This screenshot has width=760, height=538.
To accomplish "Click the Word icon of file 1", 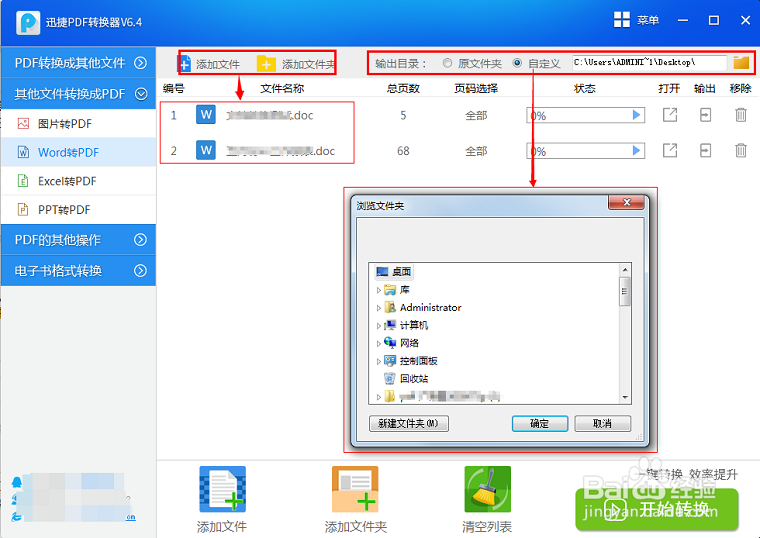I will coord(206,115).
